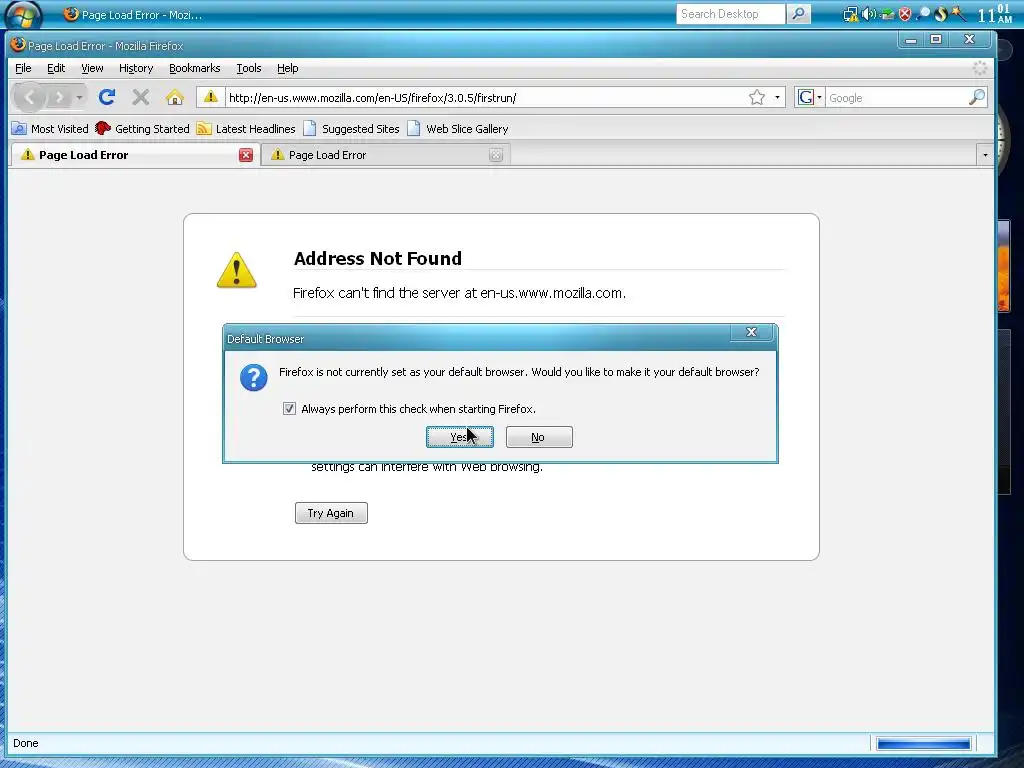Click the blue question mark dialog icon
Viewport: 1024px width, 768px height.
coord(253,377)
